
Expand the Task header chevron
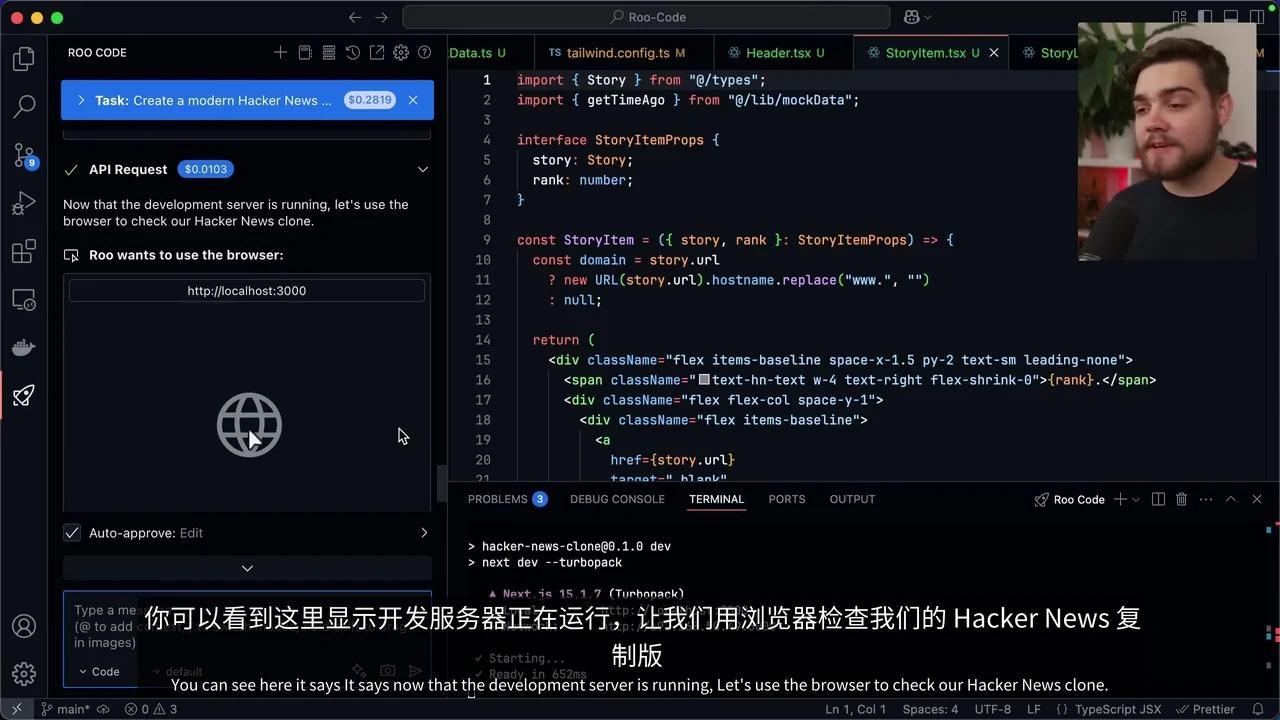81,100
